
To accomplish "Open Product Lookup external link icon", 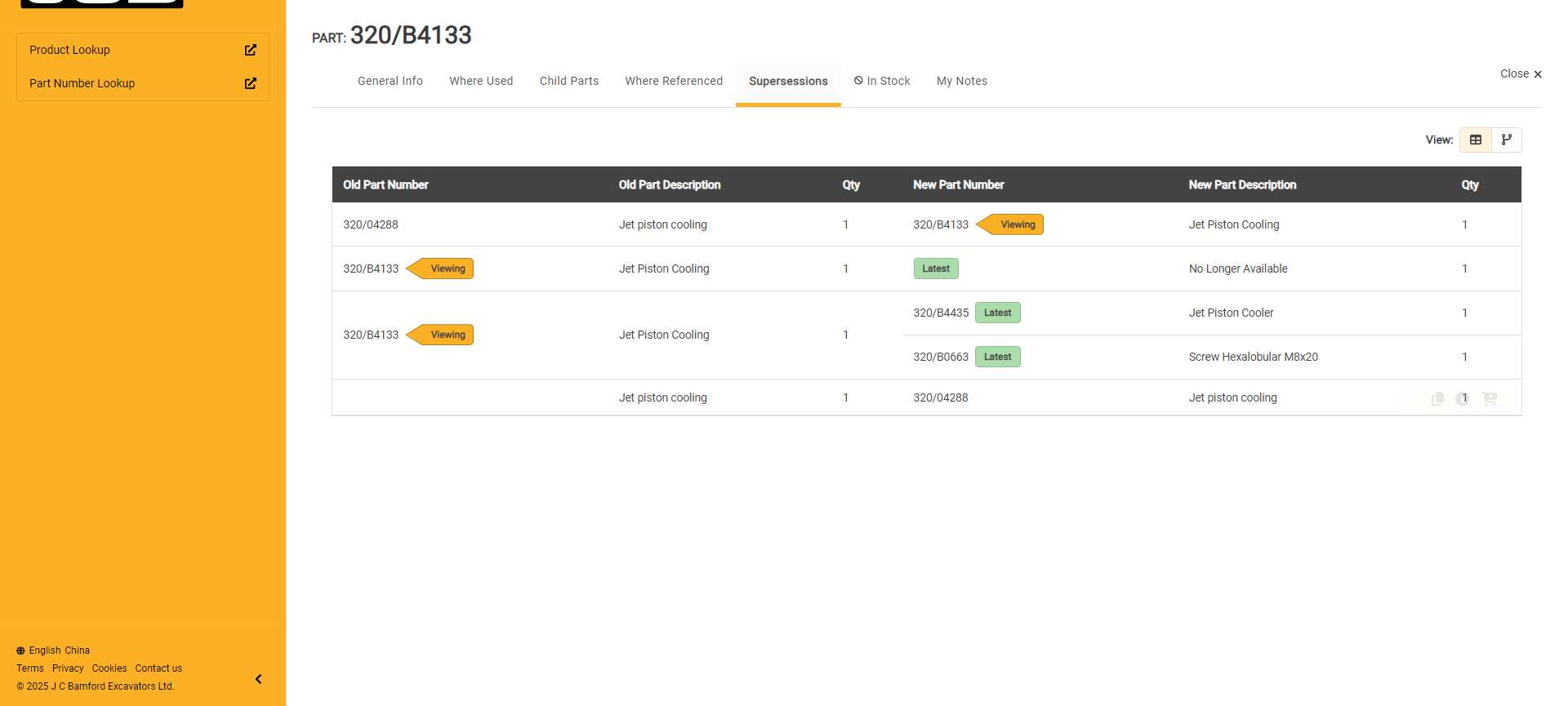I will tap(251, 50).
